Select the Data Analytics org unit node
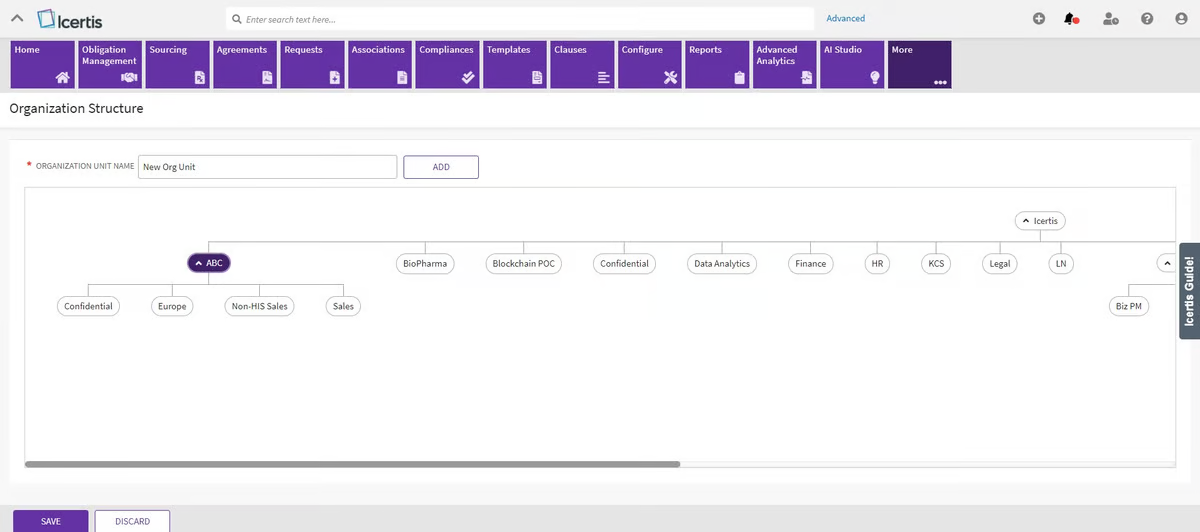Screen dimensions: 1200x532 (722, 263)
